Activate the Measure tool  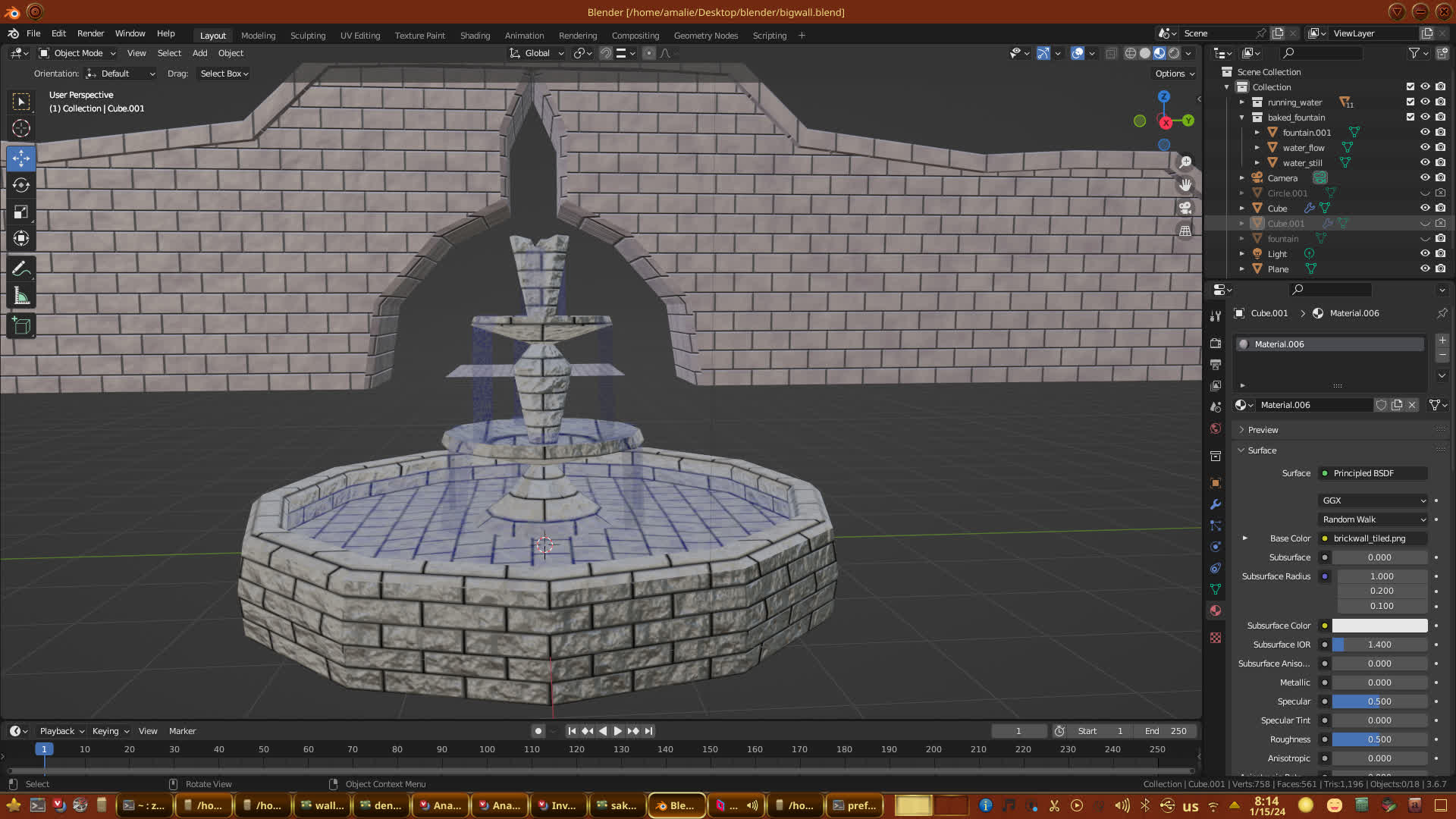click(21, 297)
